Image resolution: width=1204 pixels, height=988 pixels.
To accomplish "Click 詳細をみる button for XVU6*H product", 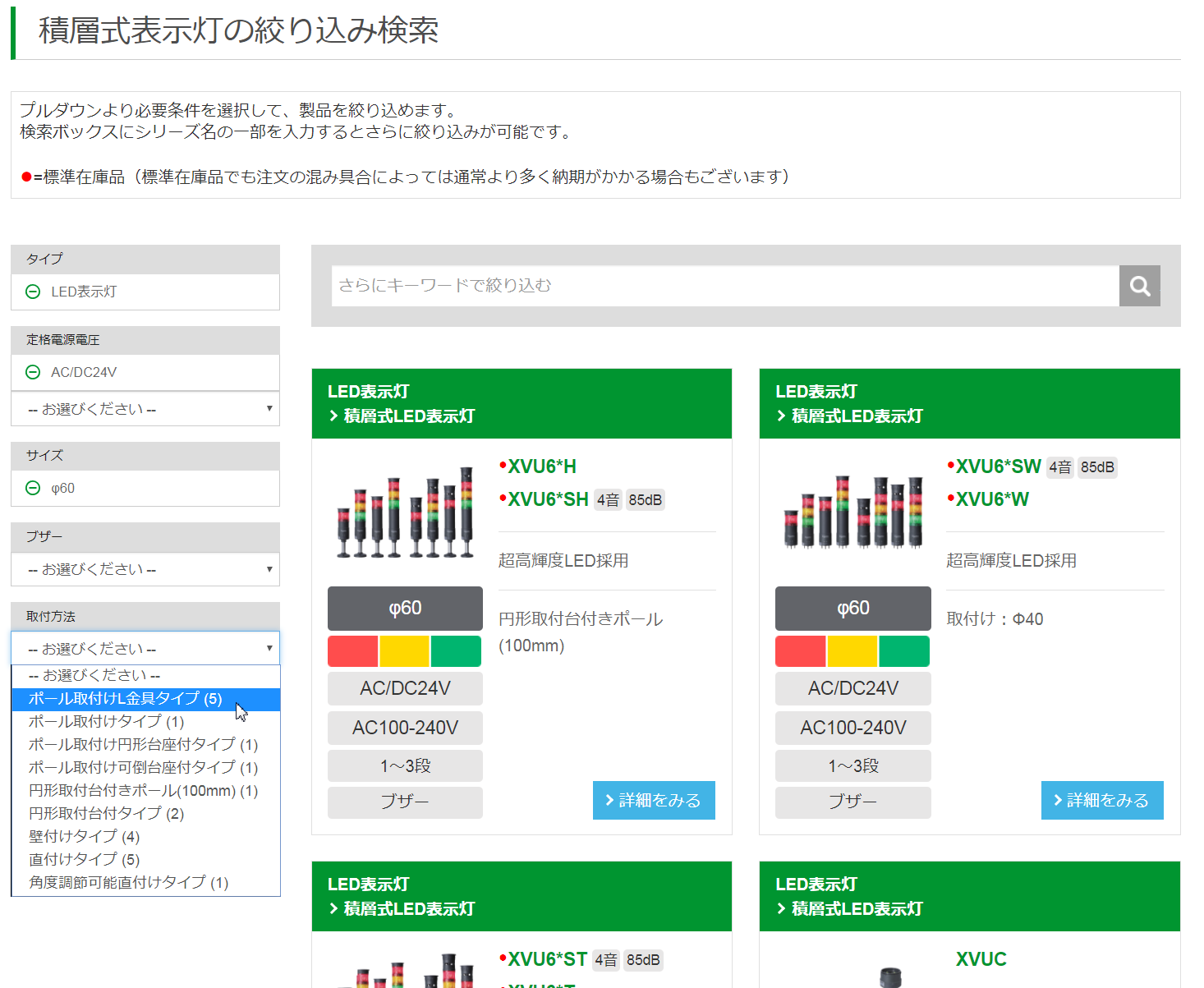I will coord(654,800).
